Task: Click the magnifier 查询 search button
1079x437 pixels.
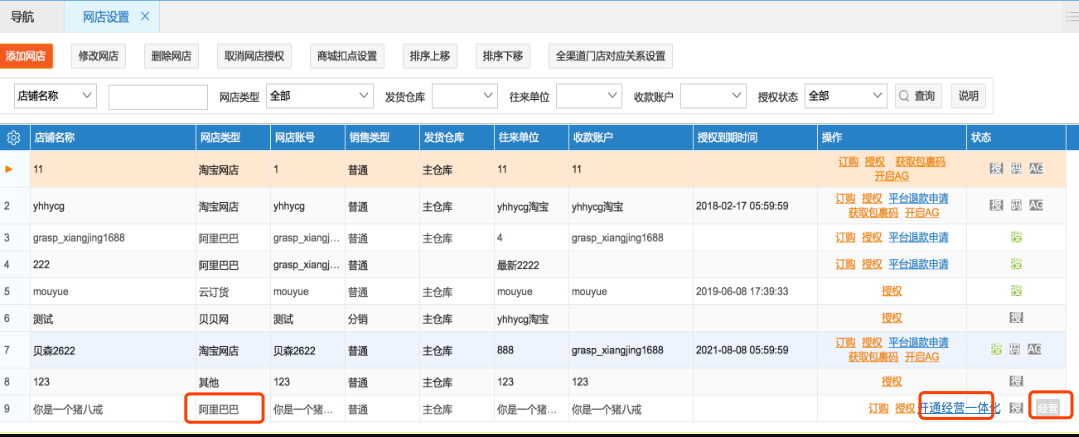Action: [918, 96]
